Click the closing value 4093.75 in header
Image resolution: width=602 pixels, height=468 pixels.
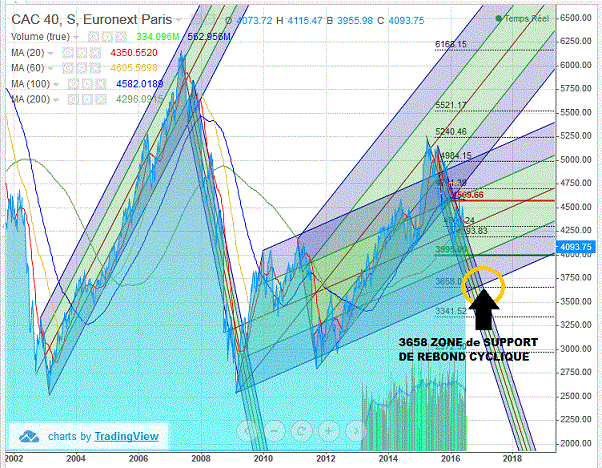coord(406,20)
